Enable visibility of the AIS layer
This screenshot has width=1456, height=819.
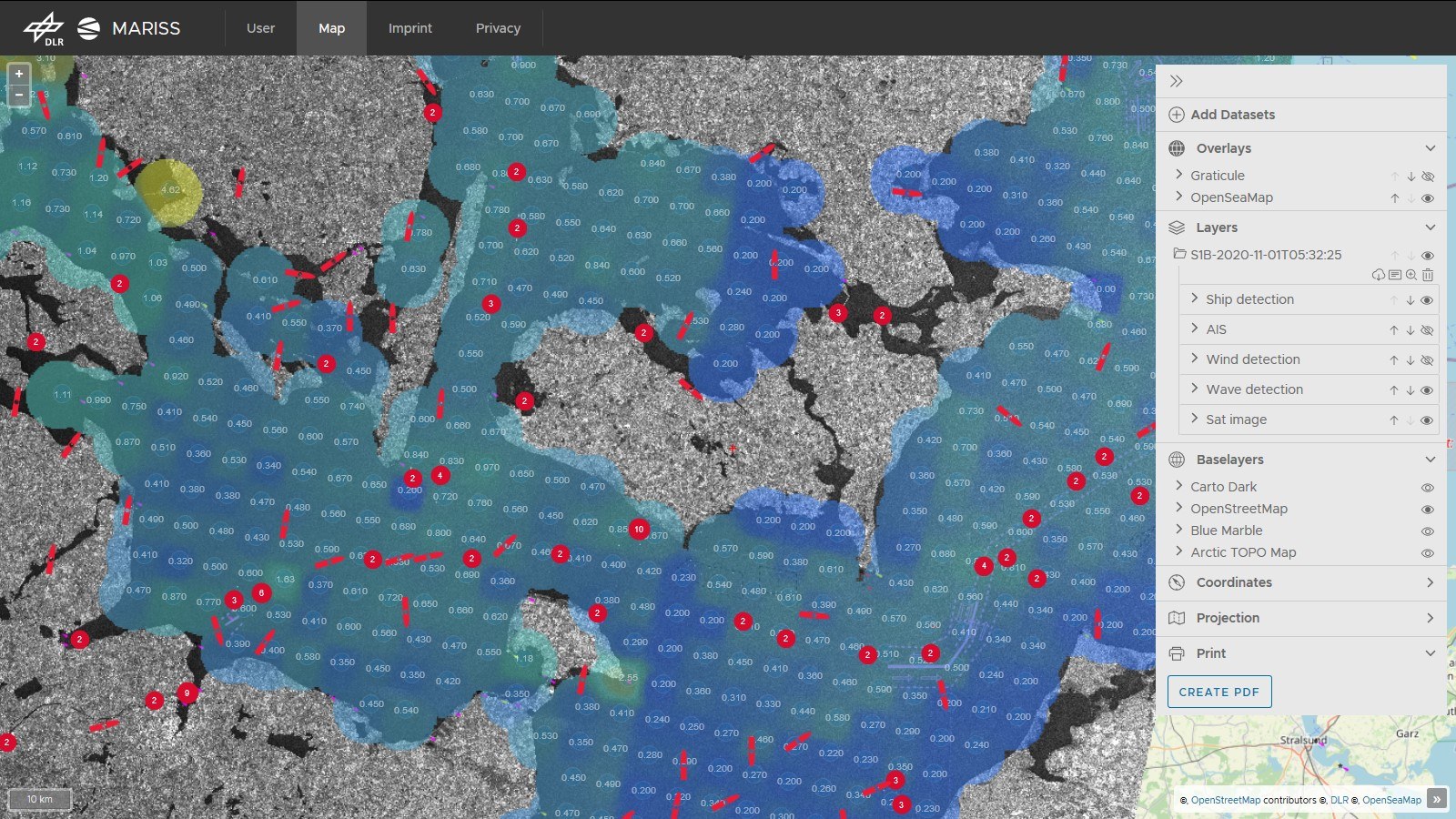click(x=1428, y=329)
